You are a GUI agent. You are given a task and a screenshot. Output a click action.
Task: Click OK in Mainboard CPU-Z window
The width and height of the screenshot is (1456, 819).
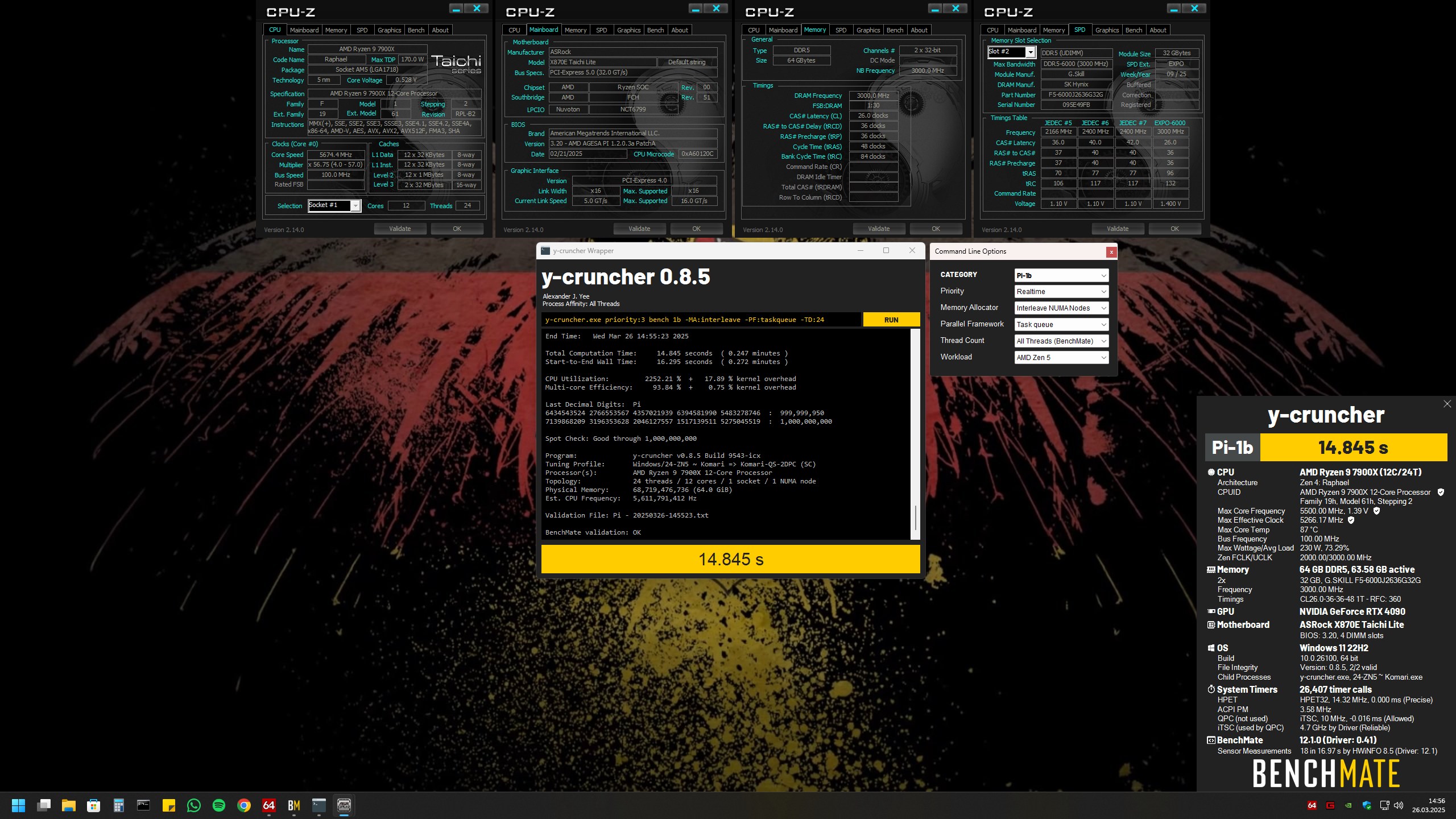[x=696, y=229]
